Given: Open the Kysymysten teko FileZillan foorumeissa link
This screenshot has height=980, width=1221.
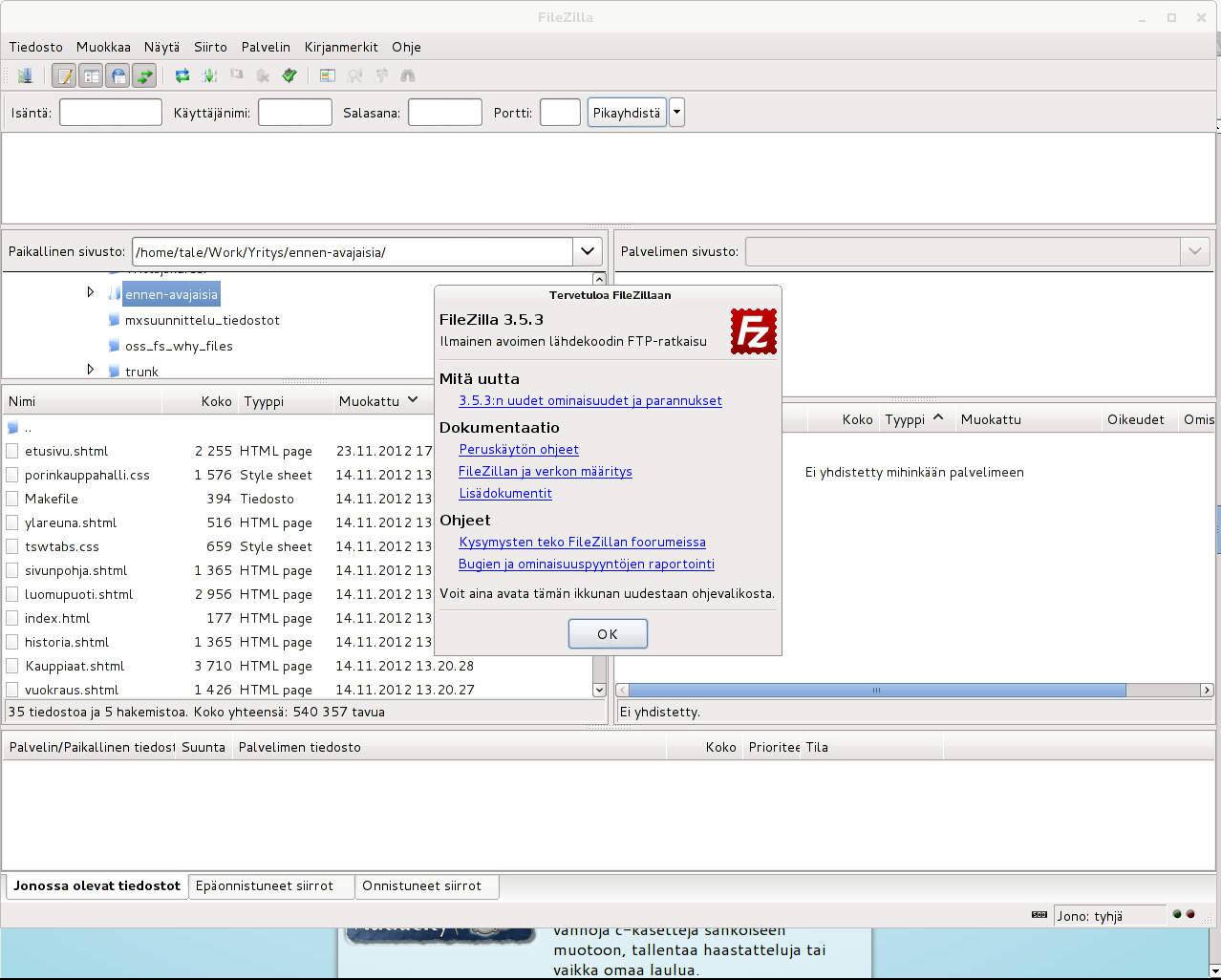Looking at the screenshot, I should coord(583,543).
